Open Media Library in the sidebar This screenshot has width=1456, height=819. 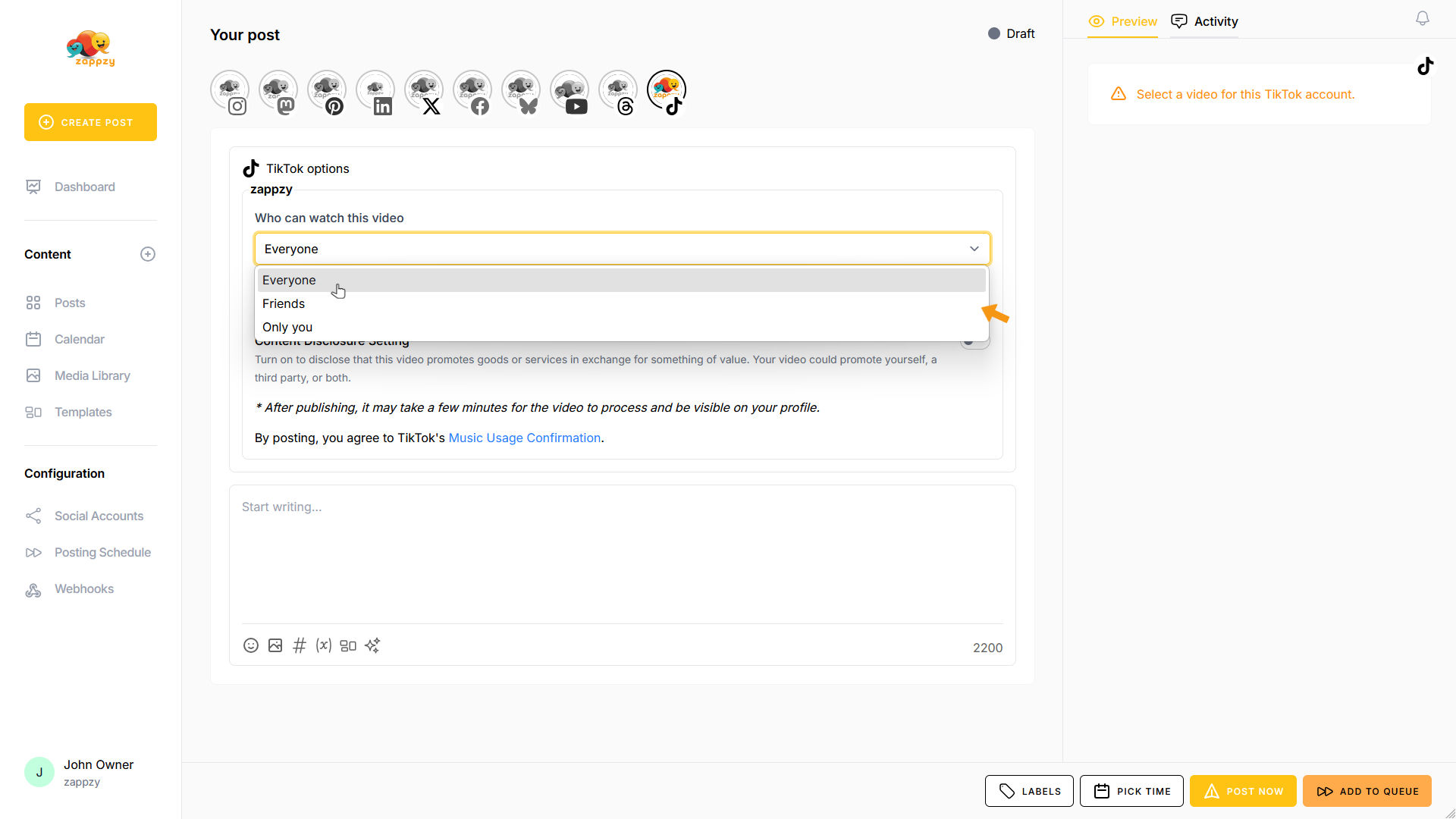pos(92,375)
